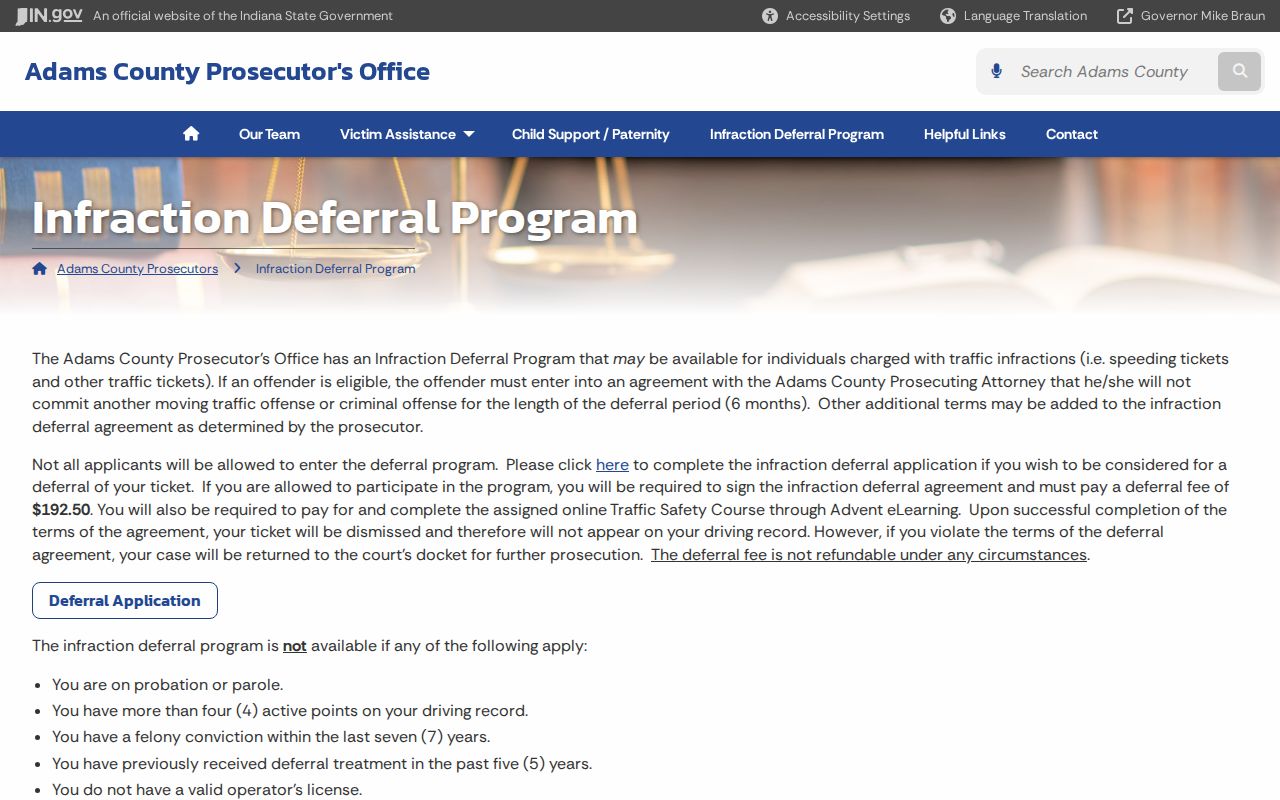Click 'You are on probation or parole.' item
This screenshot has height=800, width=1280.
click(168, 685)
